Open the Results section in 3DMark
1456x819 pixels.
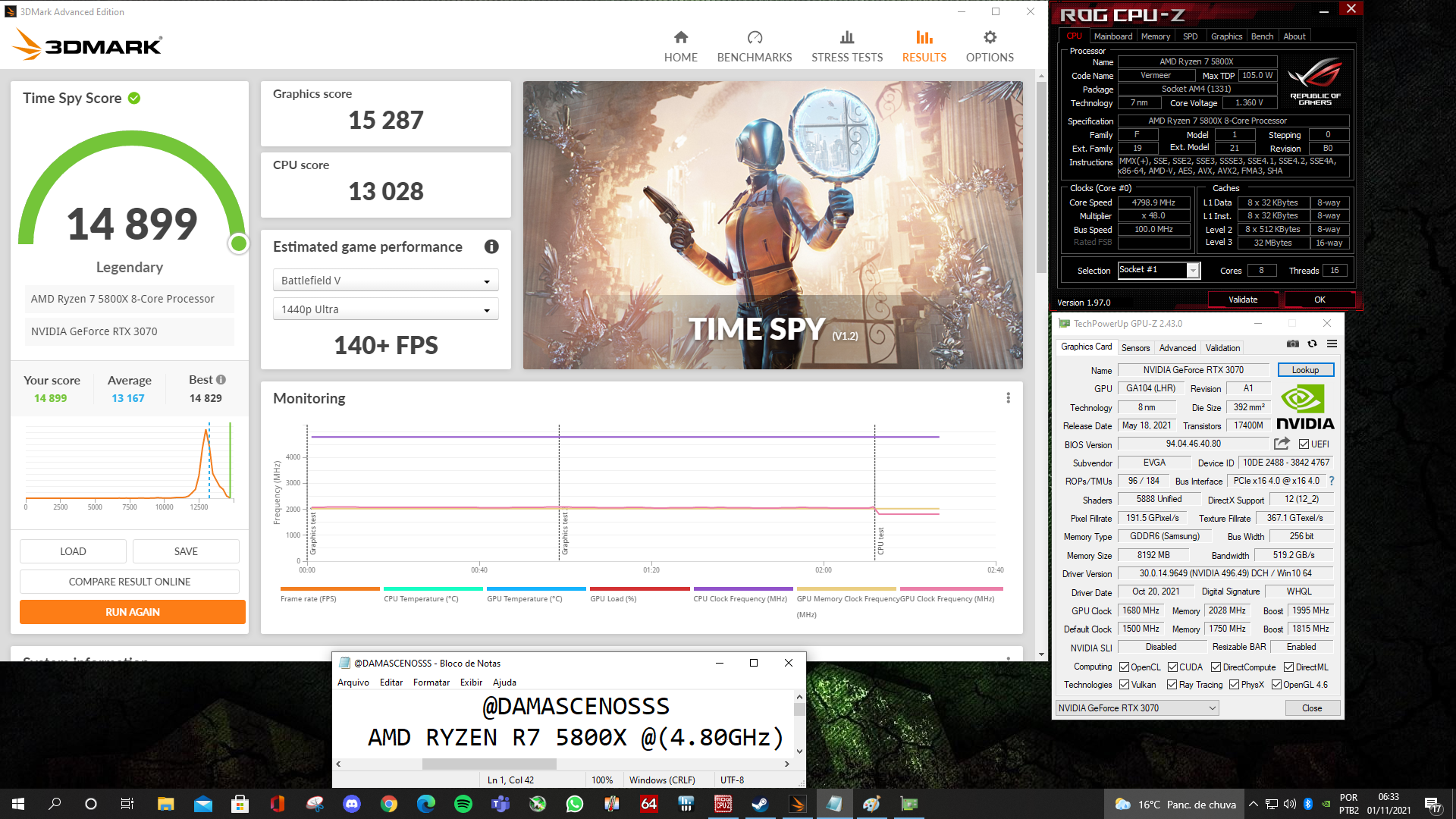pyautogui.click(x=924, y=47)
